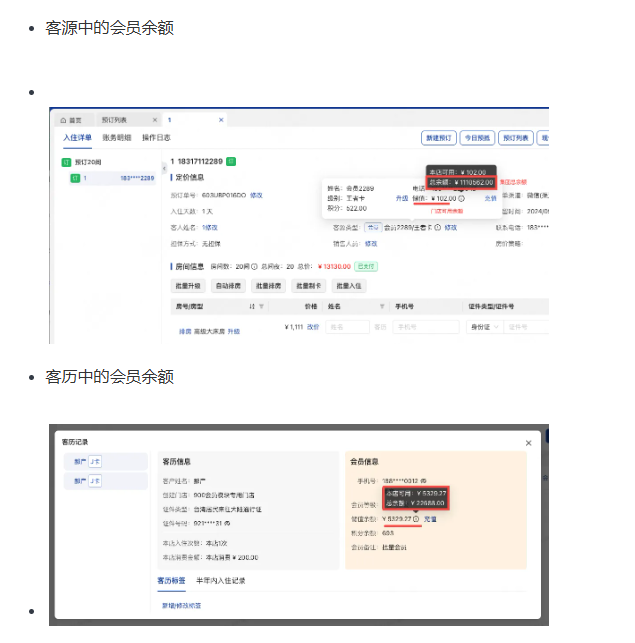Click the 批量入住 button

(x=349, y=286)
